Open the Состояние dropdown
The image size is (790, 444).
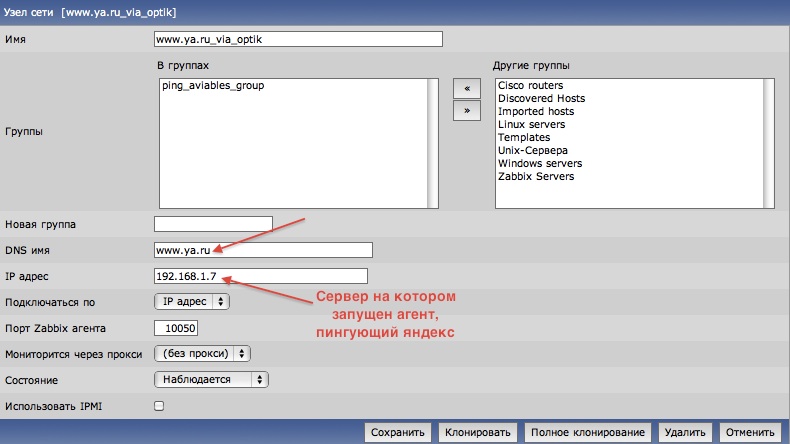(x=212, y=380)
